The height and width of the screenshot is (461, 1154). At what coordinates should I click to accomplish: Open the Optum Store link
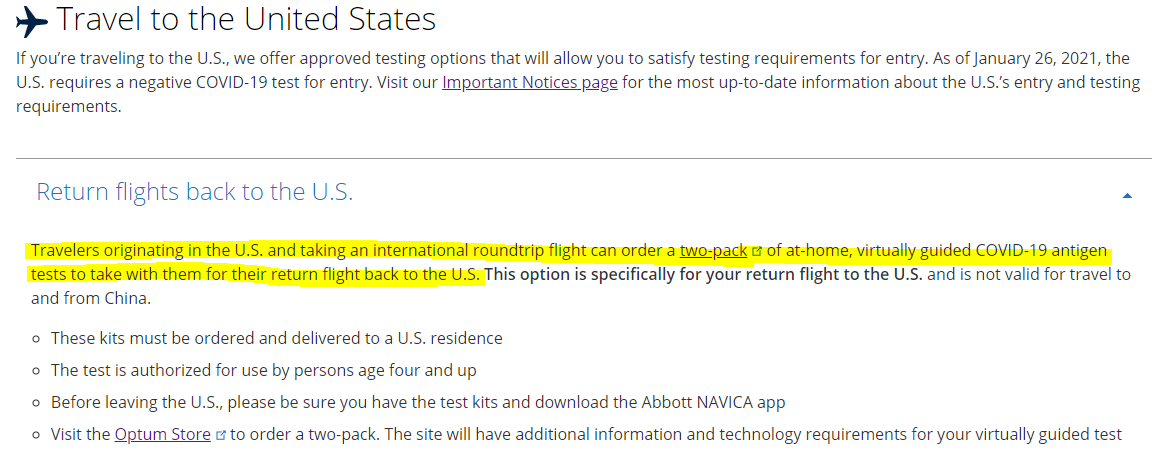(163, 434)
